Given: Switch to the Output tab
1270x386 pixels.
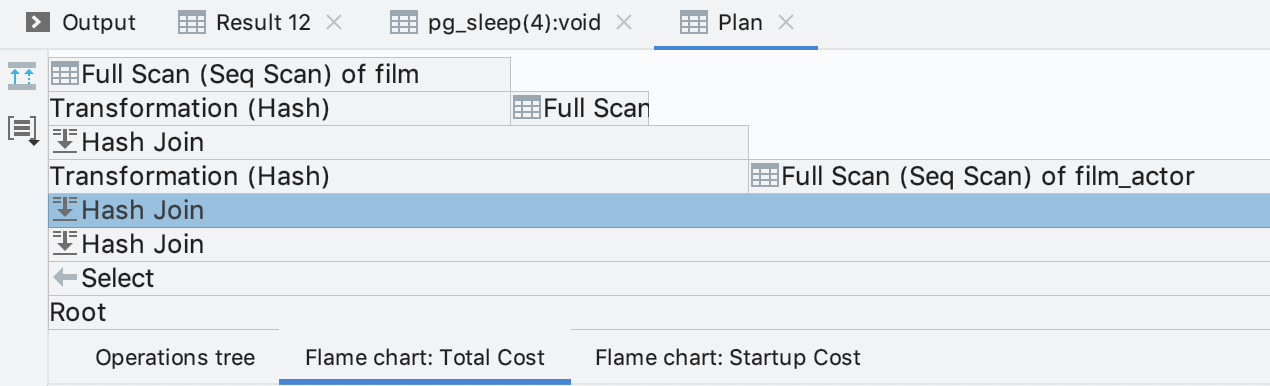Looking at the screenshot, I should coord(81,22).
